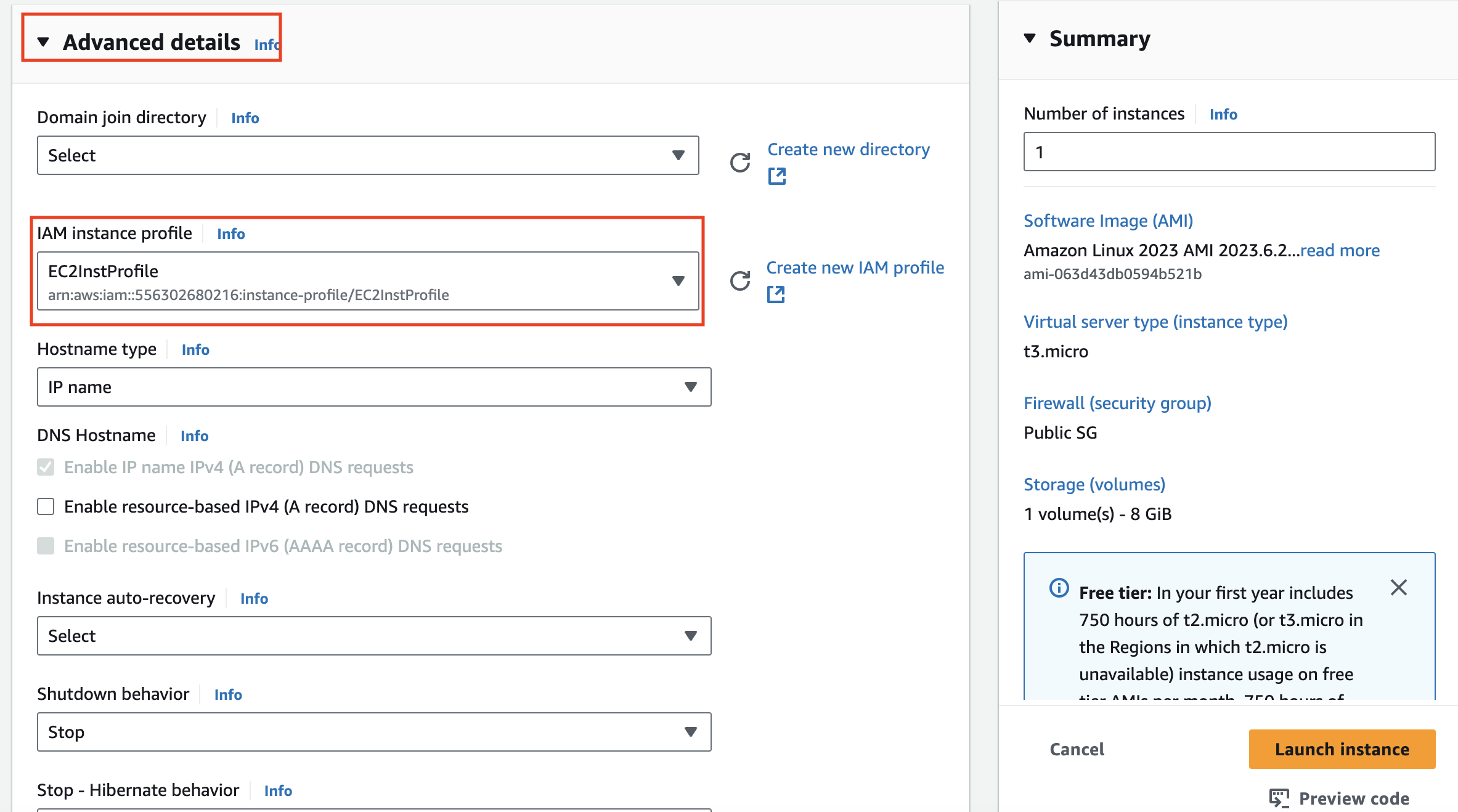Collapse the Summary panel triangle

[1029, 38]
